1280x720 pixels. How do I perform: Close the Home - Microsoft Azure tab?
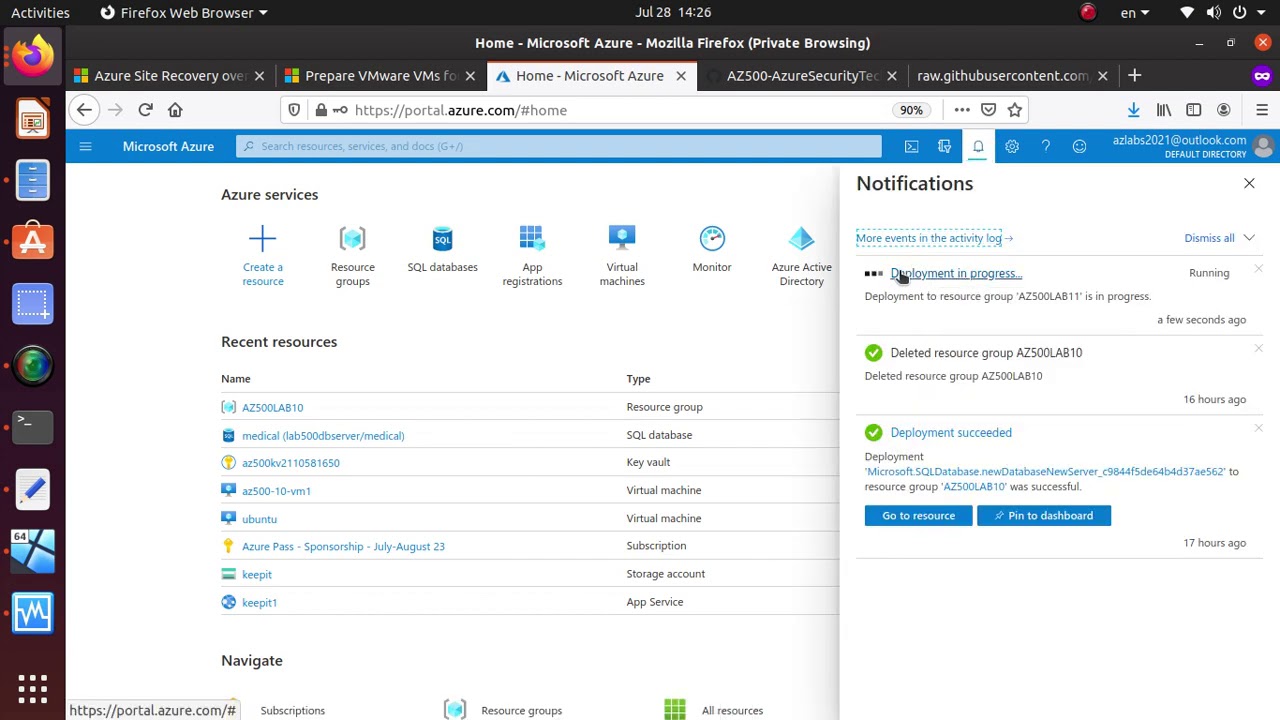point(681,76)
